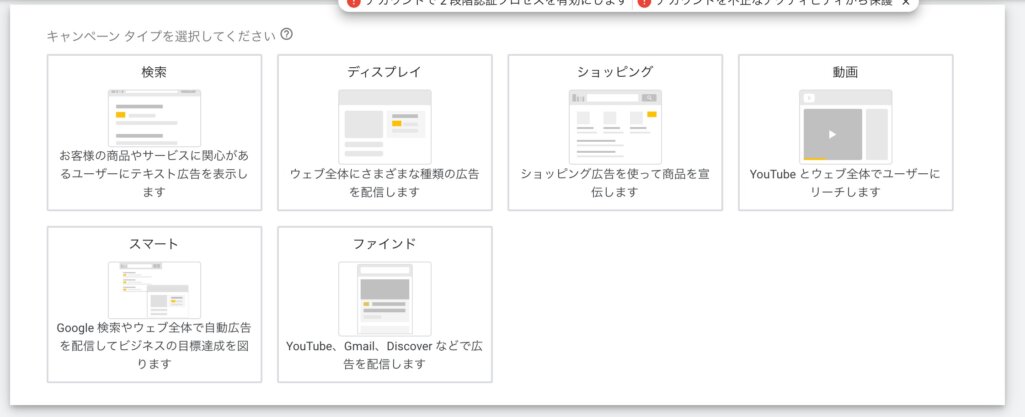
Task: Click the ショッピング card description text
Action: pos(615,182)
